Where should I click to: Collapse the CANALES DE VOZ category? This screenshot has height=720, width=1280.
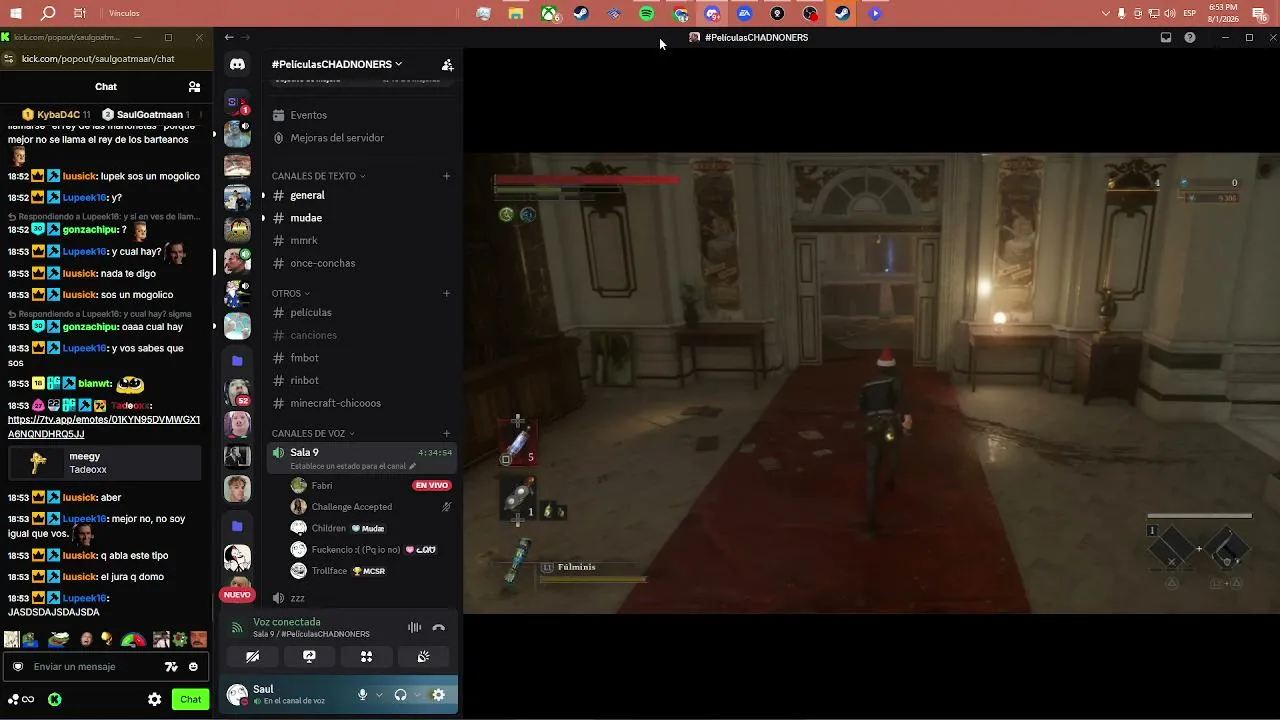313,433
